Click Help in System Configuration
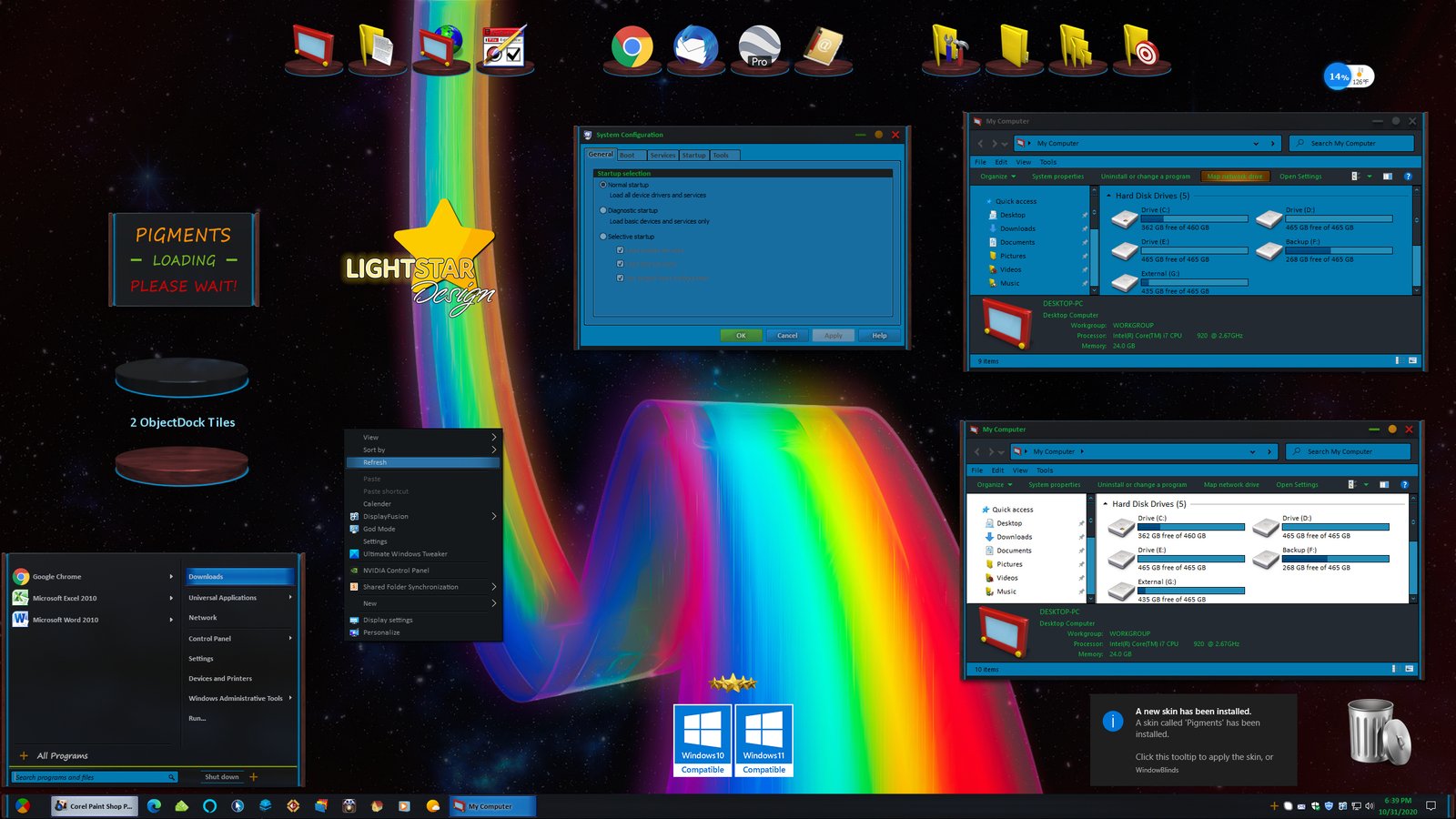This screenshot has height=819, width=1456. (879, 335)
